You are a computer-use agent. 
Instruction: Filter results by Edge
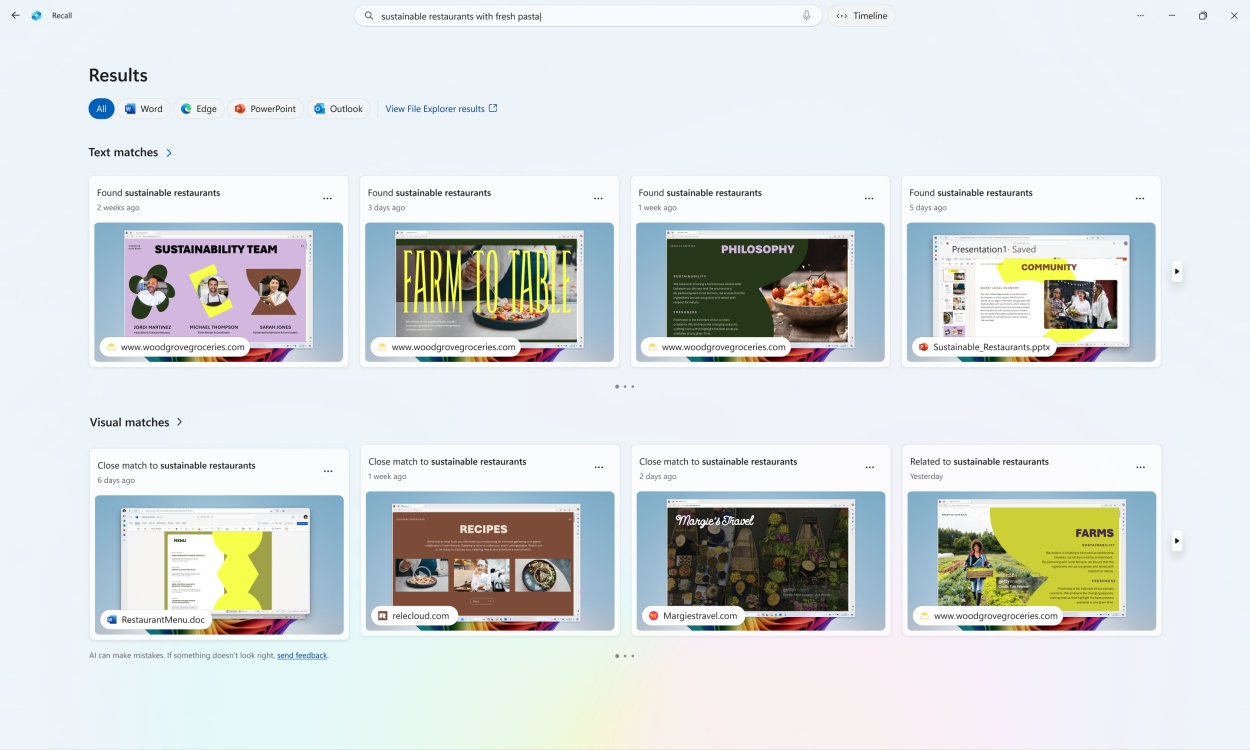point(199,109)
